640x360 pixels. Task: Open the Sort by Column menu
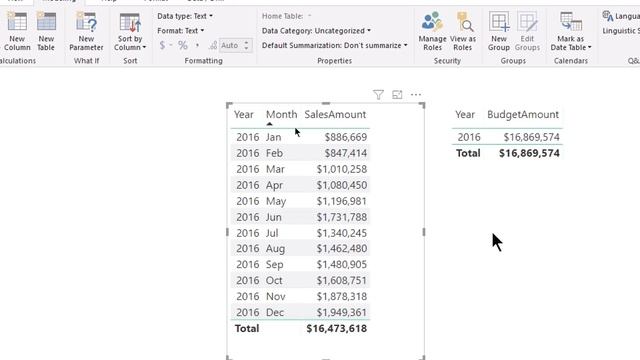130,31
